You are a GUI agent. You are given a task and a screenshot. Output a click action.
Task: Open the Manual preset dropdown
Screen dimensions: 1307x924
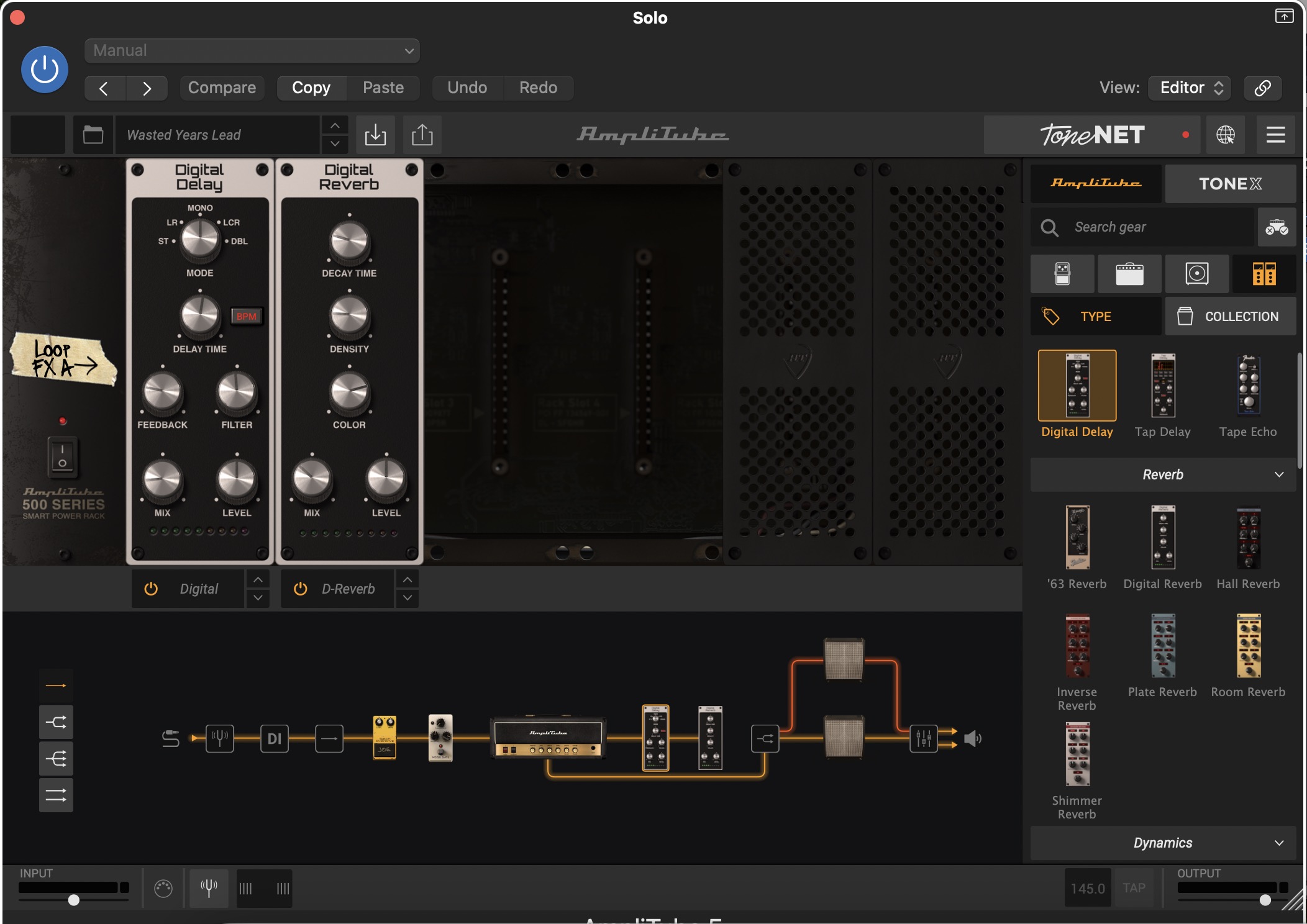click(252, 50)
